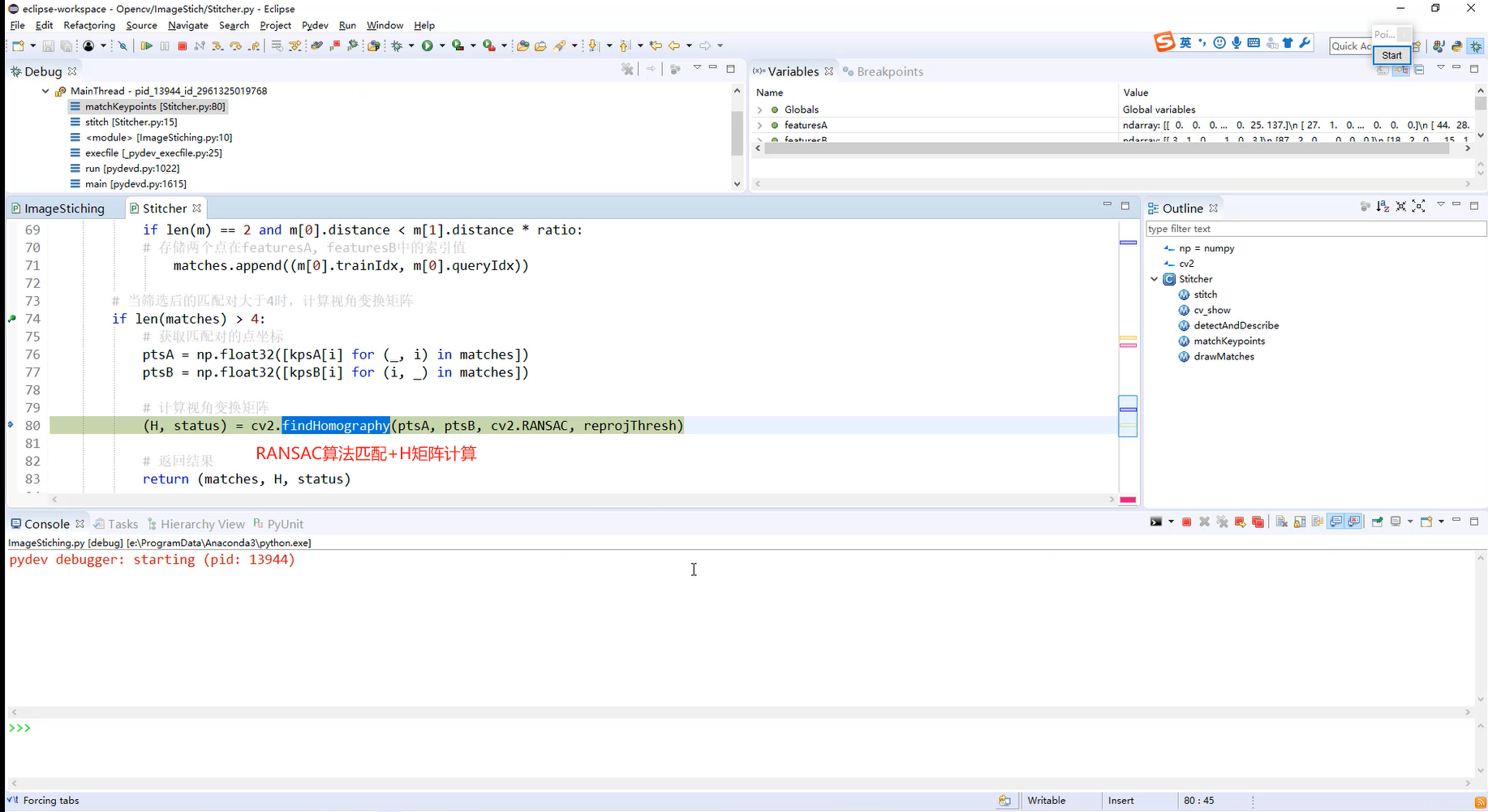Collapse the MainThread tree node
Viewport: 1488px width, 812px height.
[45, 91]
